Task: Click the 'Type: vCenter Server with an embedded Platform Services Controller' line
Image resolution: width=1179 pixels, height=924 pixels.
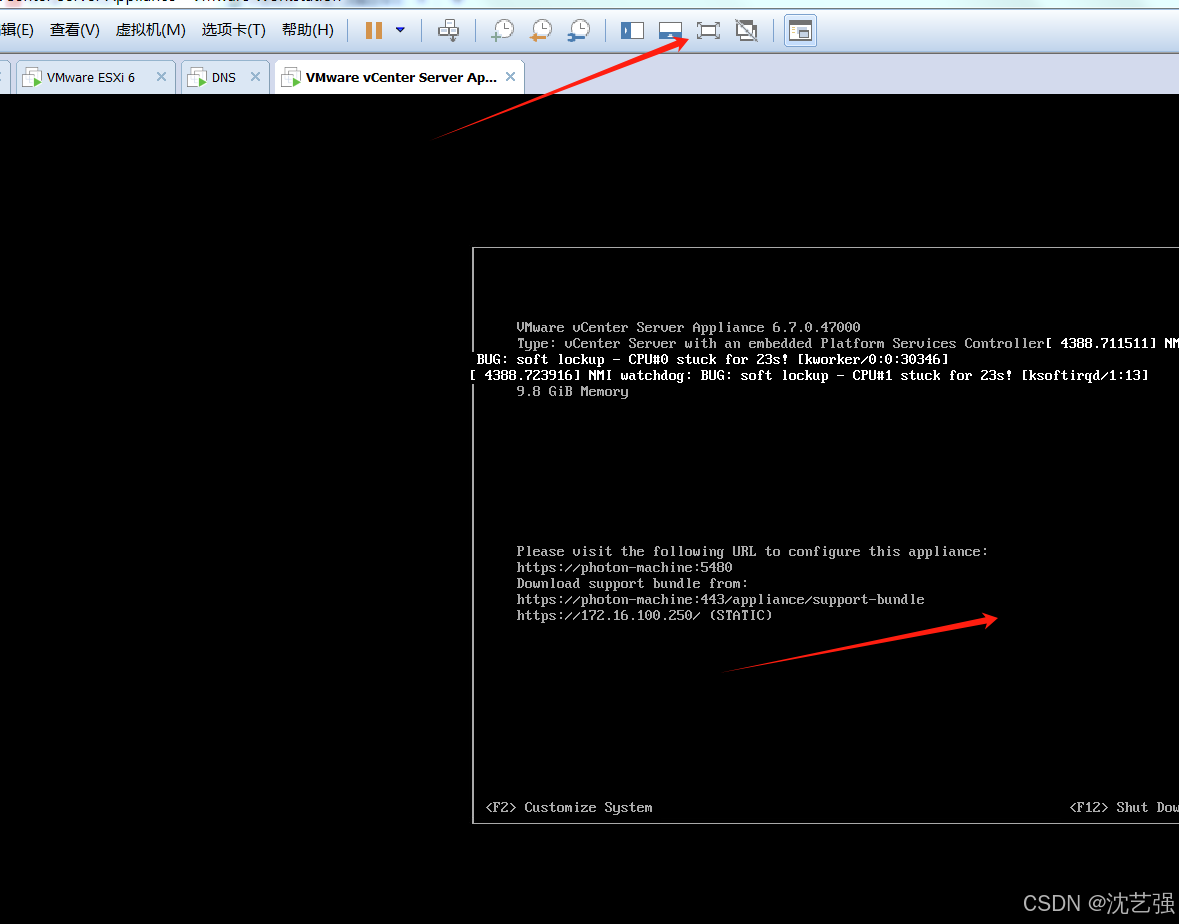Action: click(x=780, y=344)
